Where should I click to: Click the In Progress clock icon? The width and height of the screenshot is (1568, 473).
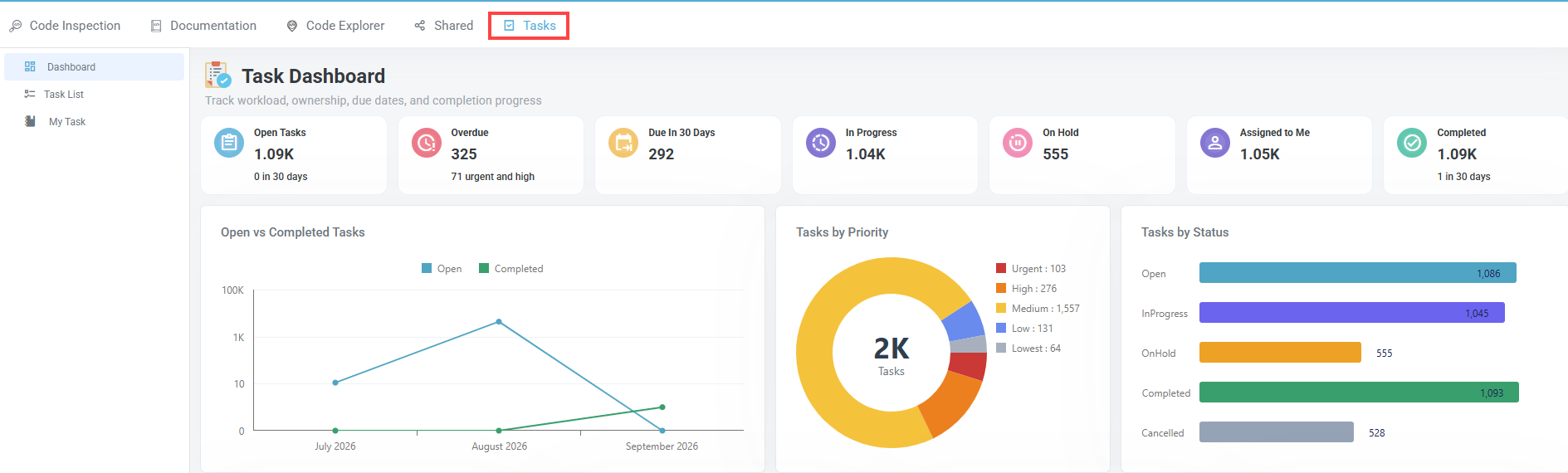(821, 143)
